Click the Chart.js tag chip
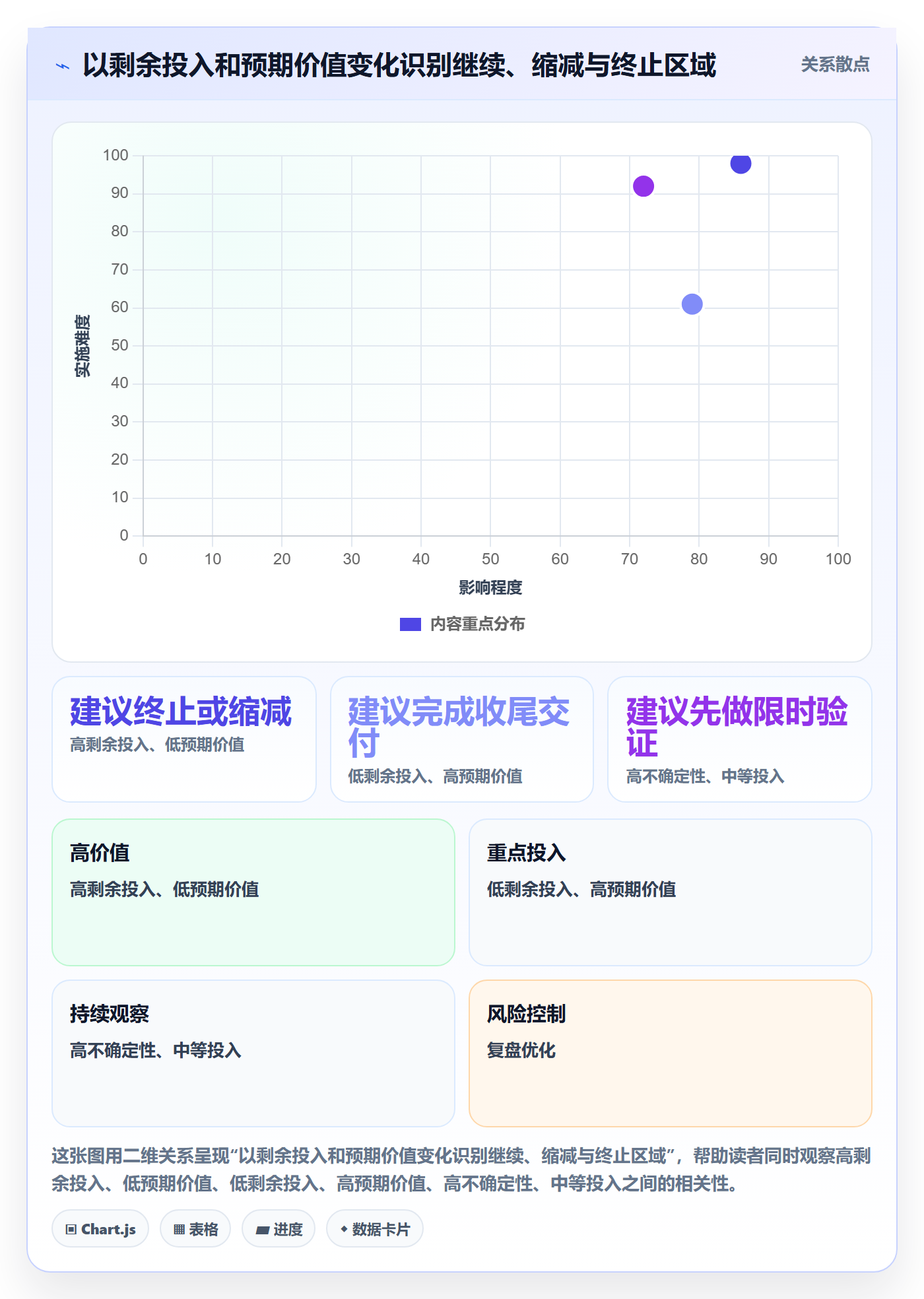Image resolution: width=924 pixels, height=1299 pixels. [100, 1229]
